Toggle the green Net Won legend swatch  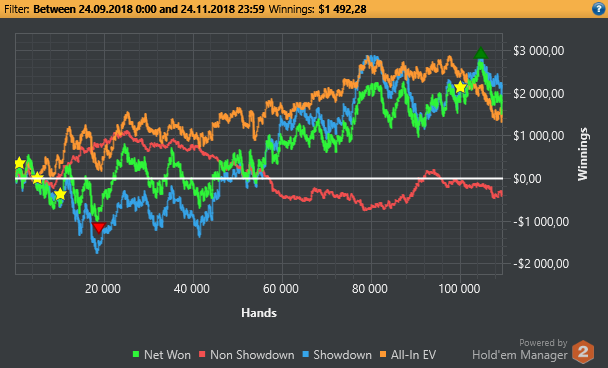point(136,354)
